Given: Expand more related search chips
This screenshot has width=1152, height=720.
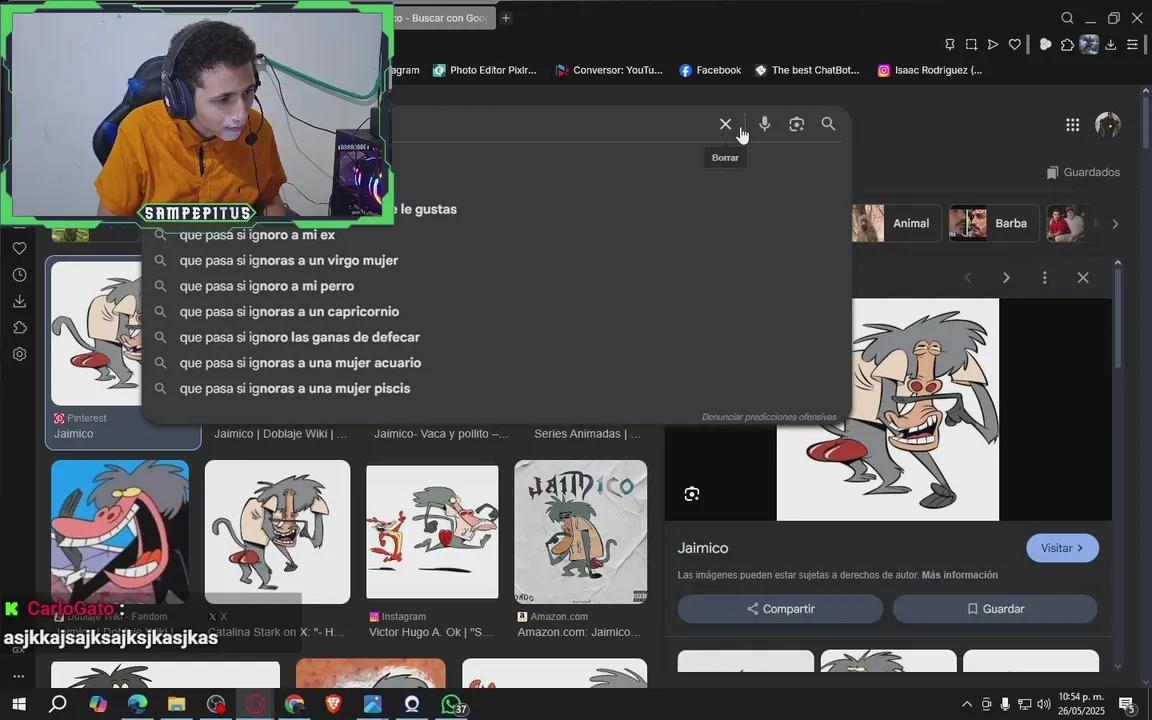Looking at the screenshot, I should tap(1114, 223).
